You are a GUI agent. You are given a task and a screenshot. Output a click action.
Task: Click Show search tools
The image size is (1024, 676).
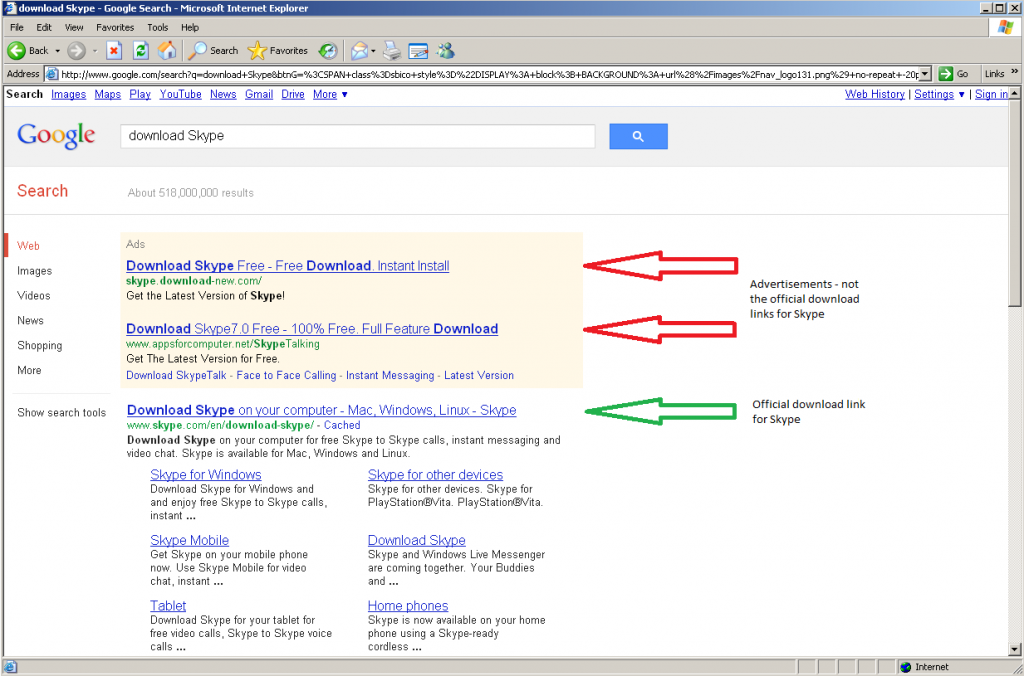click(x=61, y=412)
